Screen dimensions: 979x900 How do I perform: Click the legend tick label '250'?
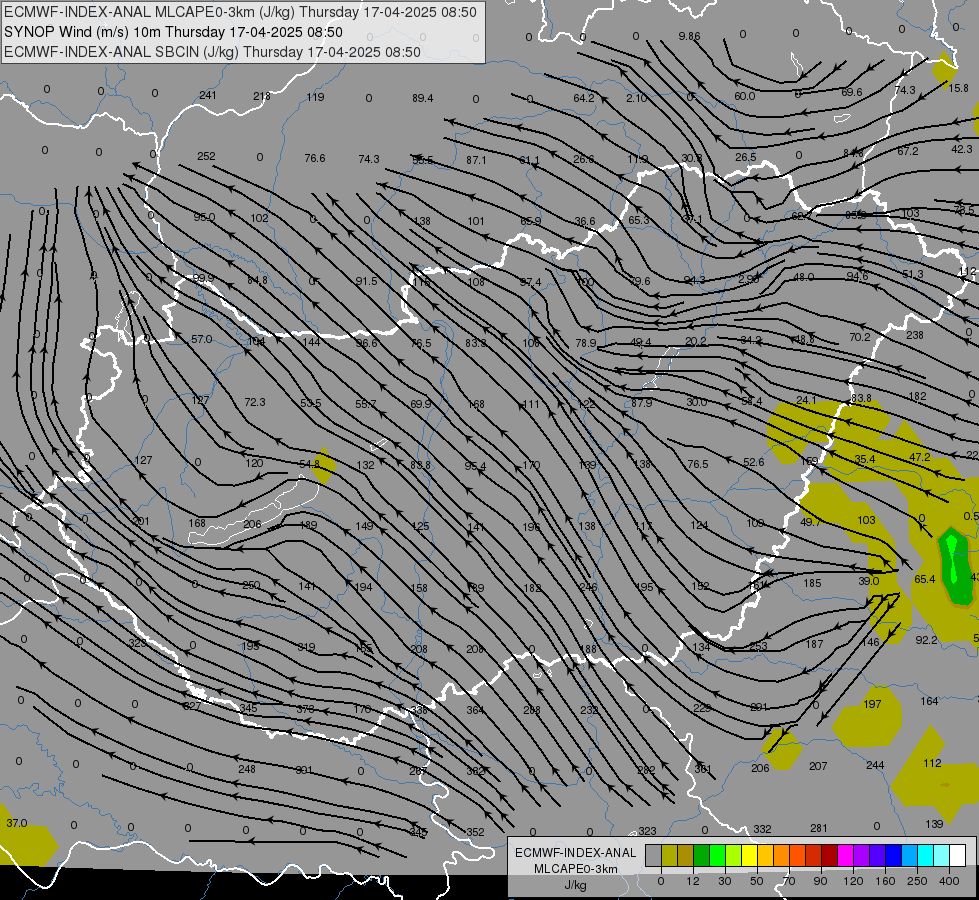coord(917,881)
